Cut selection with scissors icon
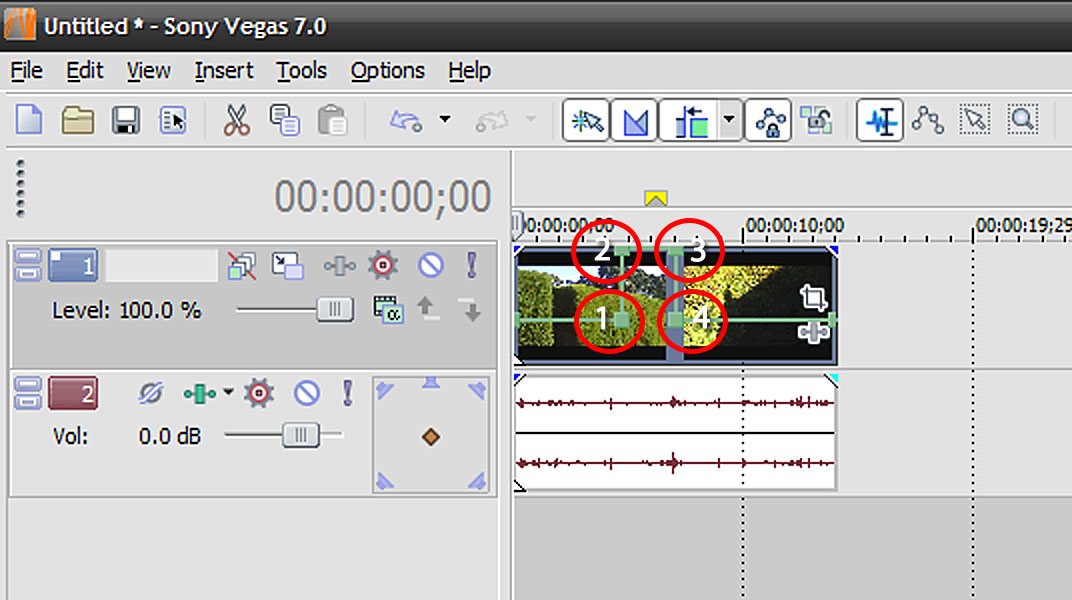 (x=236, y=120)
